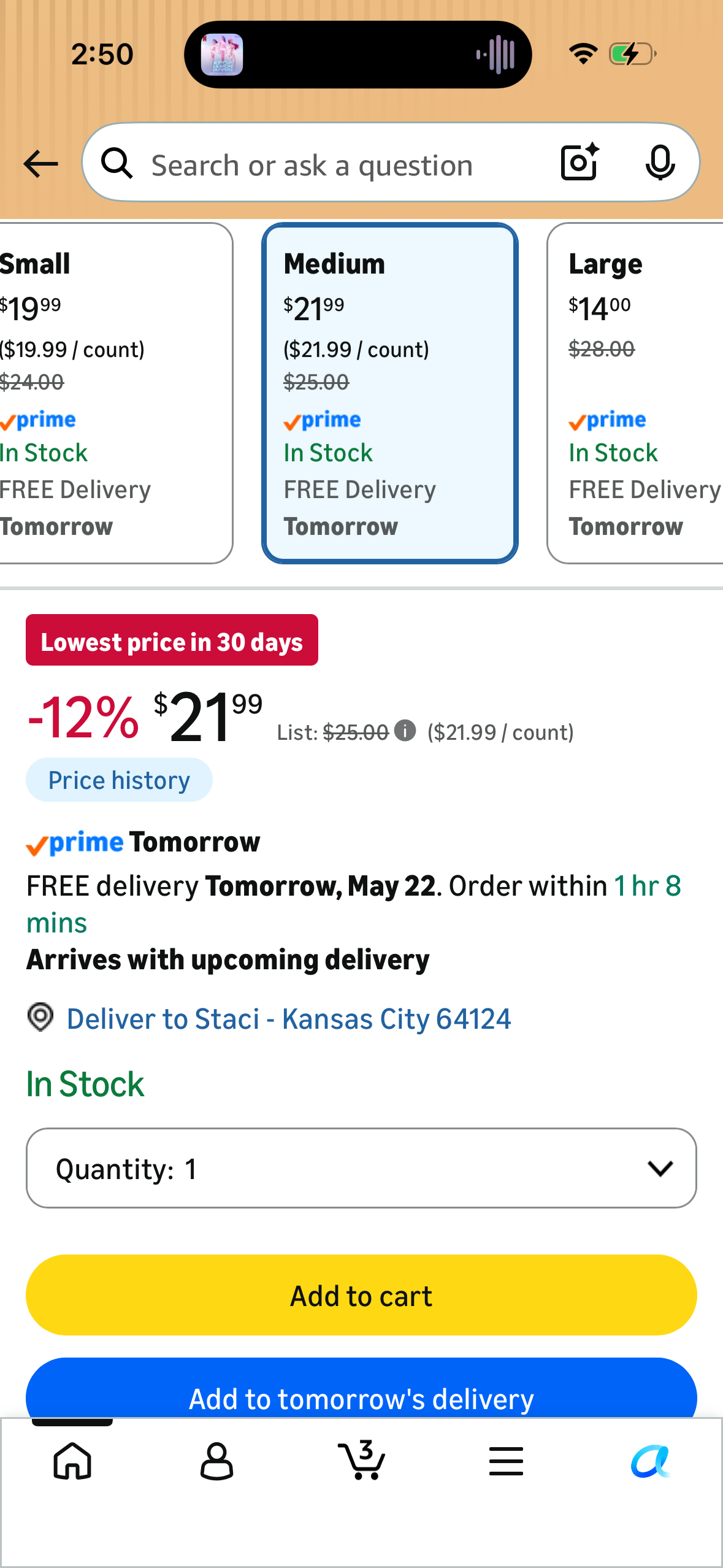Image resolution: width=723 pixels, height=1568 pixels.
Task: Expand the Quantity dropdown
Action: pos(361,1168)
